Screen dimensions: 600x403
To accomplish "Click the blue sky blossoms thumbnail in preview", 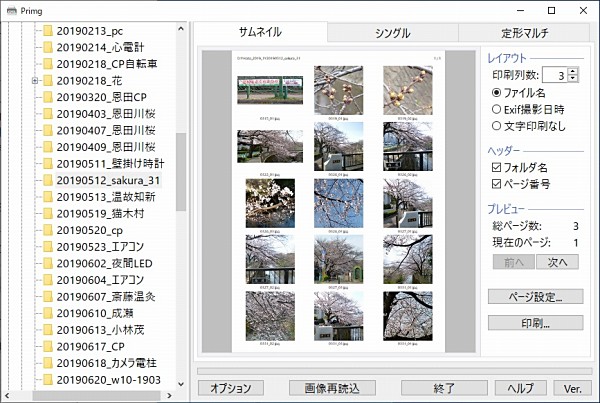I will click(339, 203).
